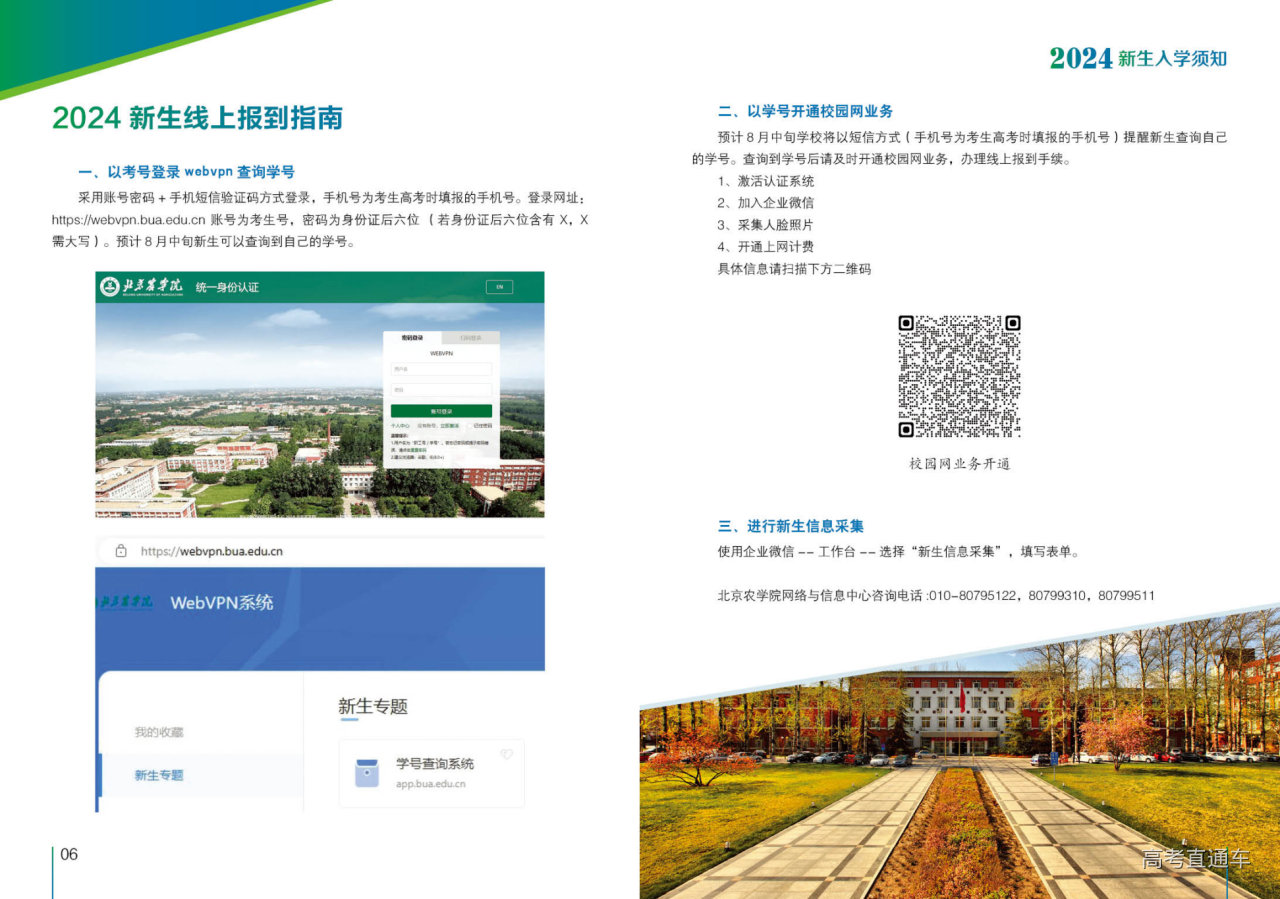Click the password input field
This screenshot has height=899, width=1280.
[x=441, y=389]
